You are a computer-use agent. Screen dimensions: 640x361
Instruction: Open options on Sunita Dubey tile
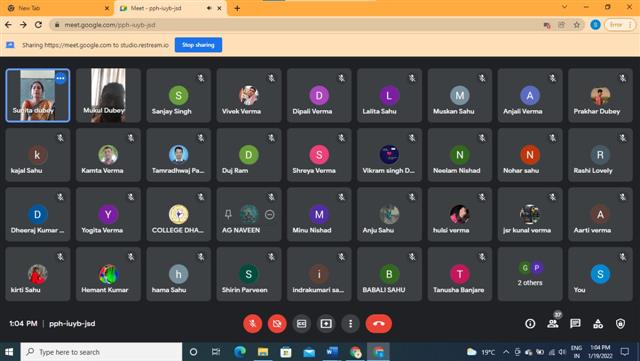(60, 78)
